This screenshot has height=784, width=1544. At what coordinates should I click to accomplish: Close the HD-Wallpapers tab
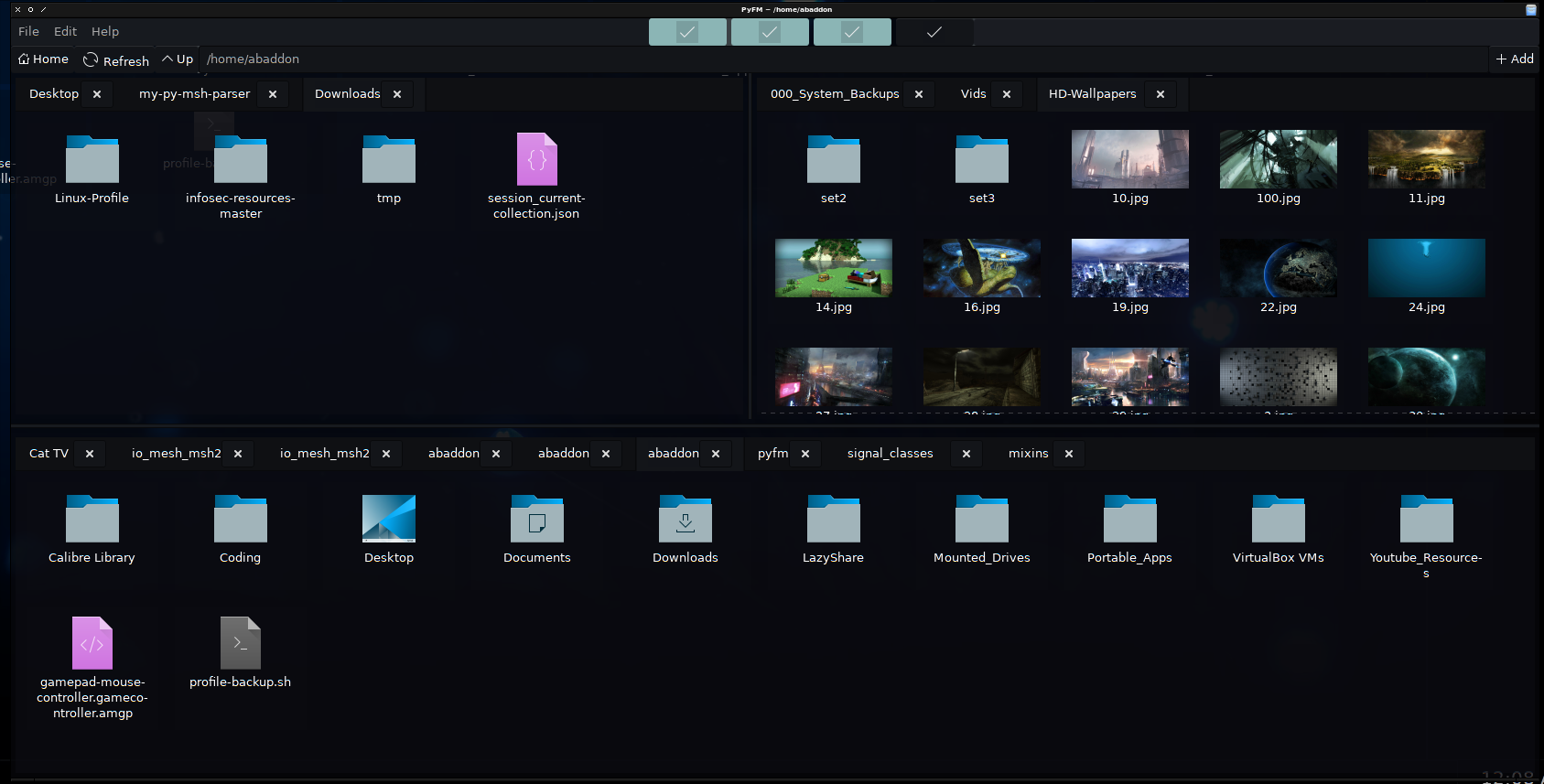(x=1161, y=94)
